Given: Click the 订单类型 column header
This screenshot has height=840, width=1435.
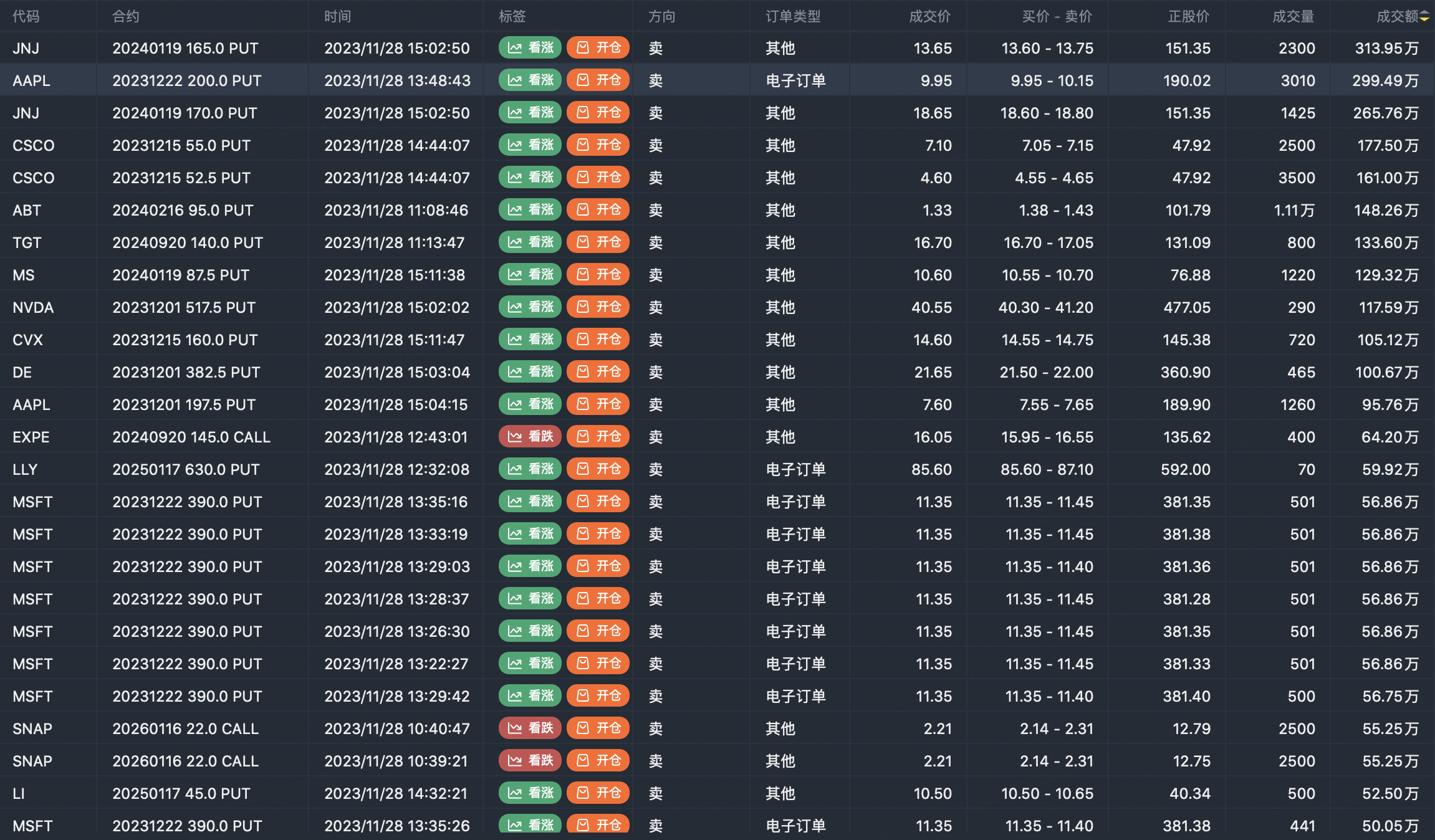Looking at the screenshot, I should 793,17.
